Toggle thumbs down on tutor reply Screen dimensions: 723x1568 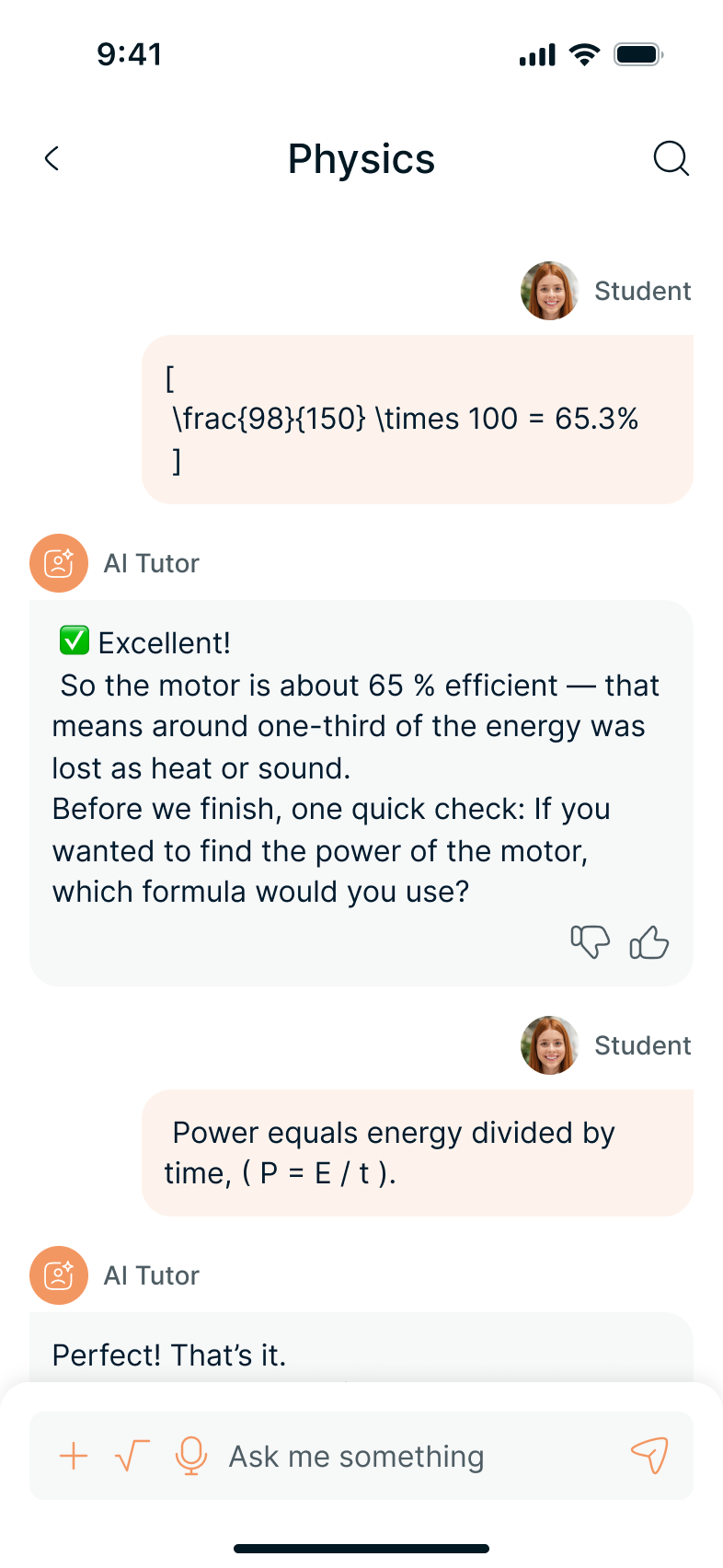[x=590, y=942]
